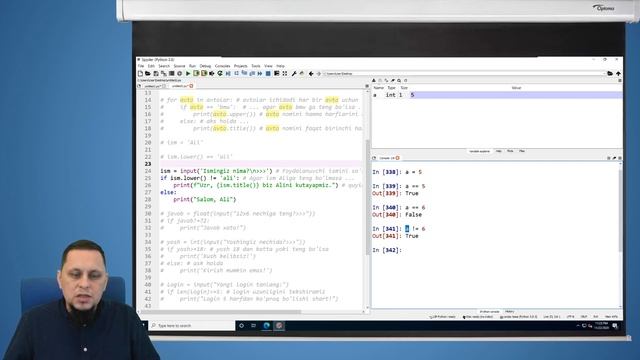Image resolution: width=640 pixels, height=360 pixels.
Task: Click the green Run file play icon
Action: pyautogui.click(x=188, y=73)
